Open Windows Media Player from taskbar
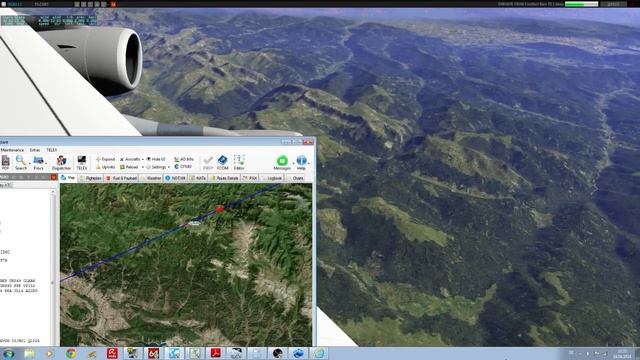Image resolution: width=640 pixels, height=360 pixels. 50,353
